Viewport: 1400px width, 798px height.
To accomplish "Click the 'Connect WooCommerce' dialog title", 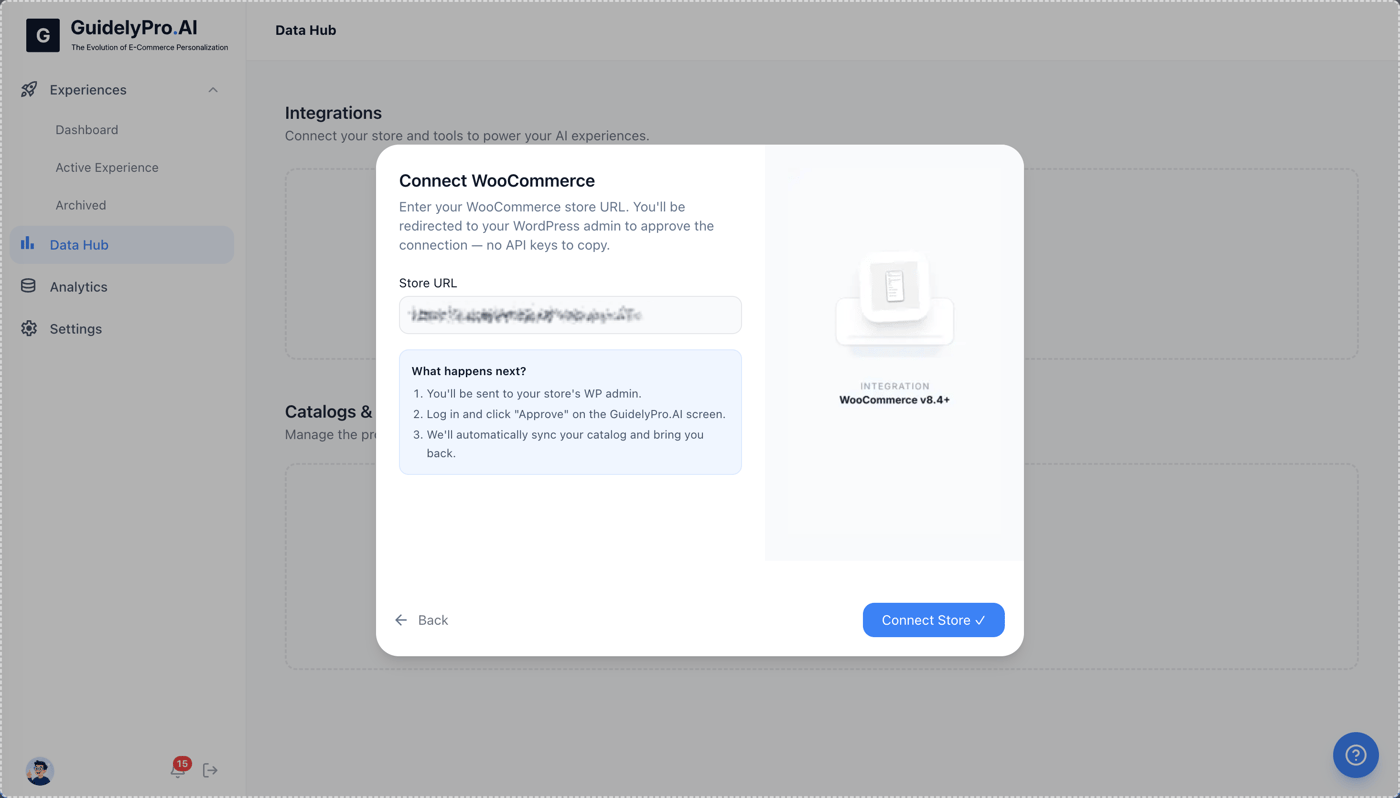I will click(497, 181).
